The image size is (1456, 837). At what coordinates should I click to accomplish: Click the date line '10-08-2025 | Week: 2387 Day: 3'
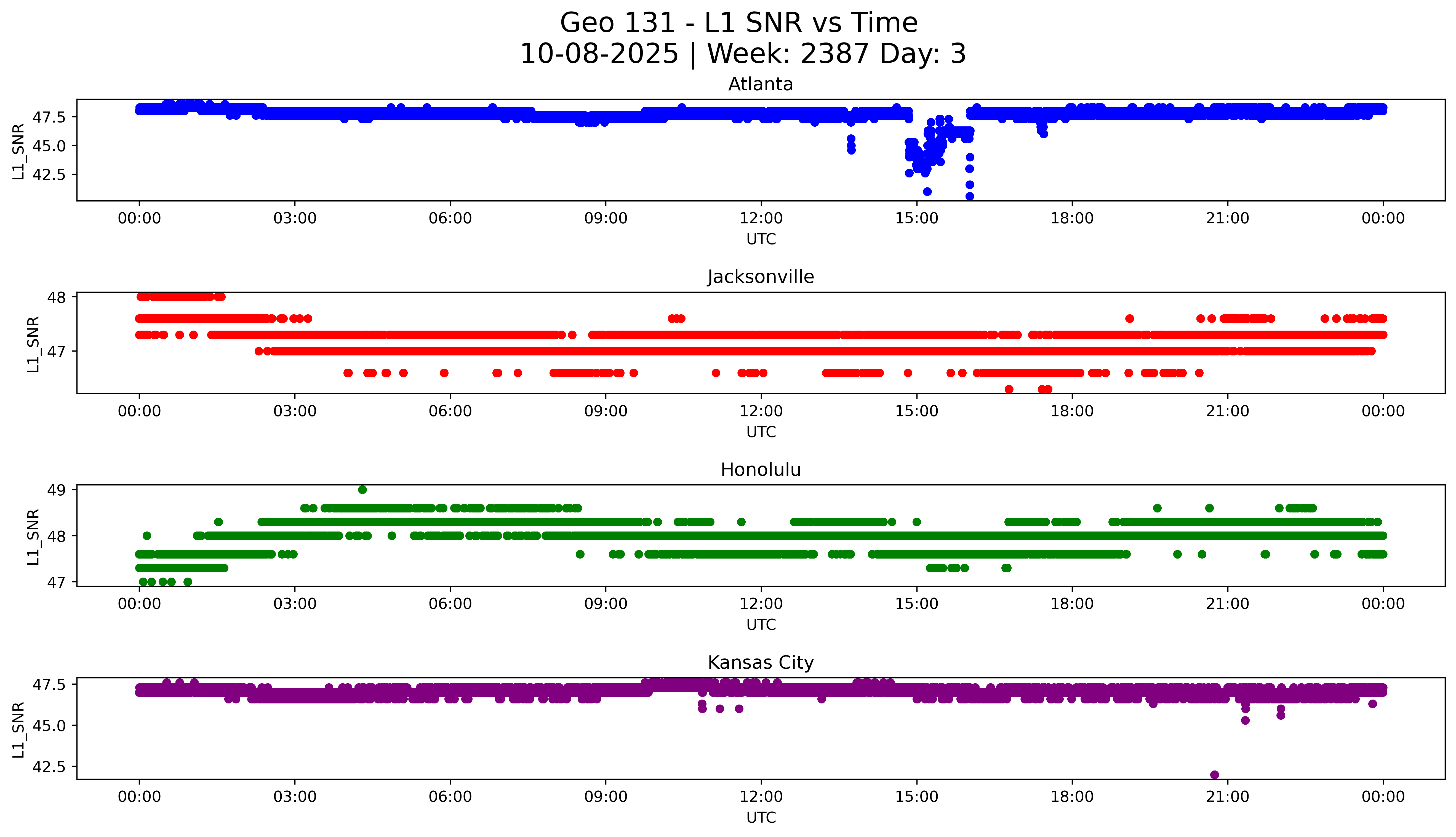click(742, 54)
